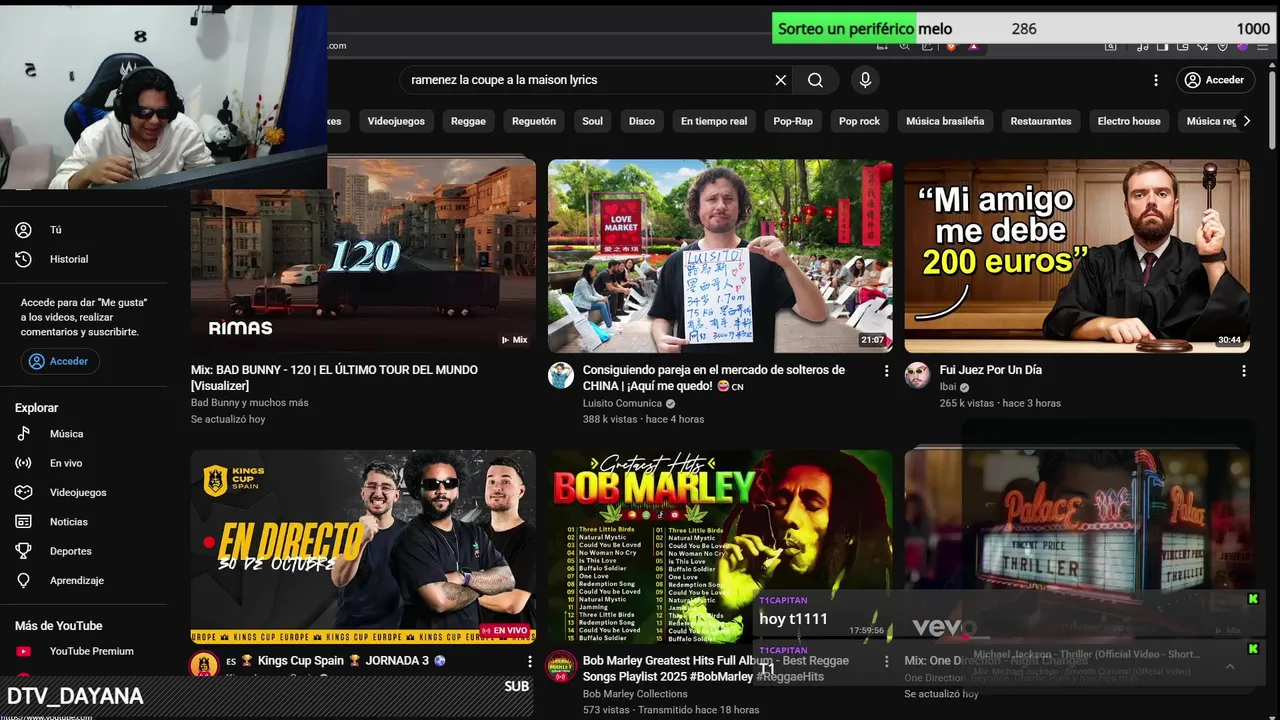This screenshot has width=1280, height=720.
Task: Click Acceder button in the sidebar
Action: pyautogui.click(x=59, y=361)
